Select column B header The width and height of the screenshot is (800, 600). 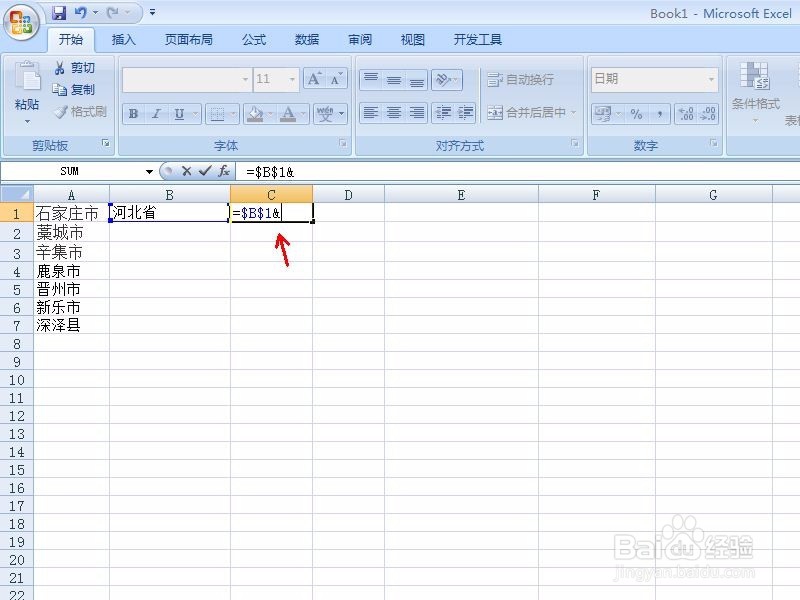(169, 194)
